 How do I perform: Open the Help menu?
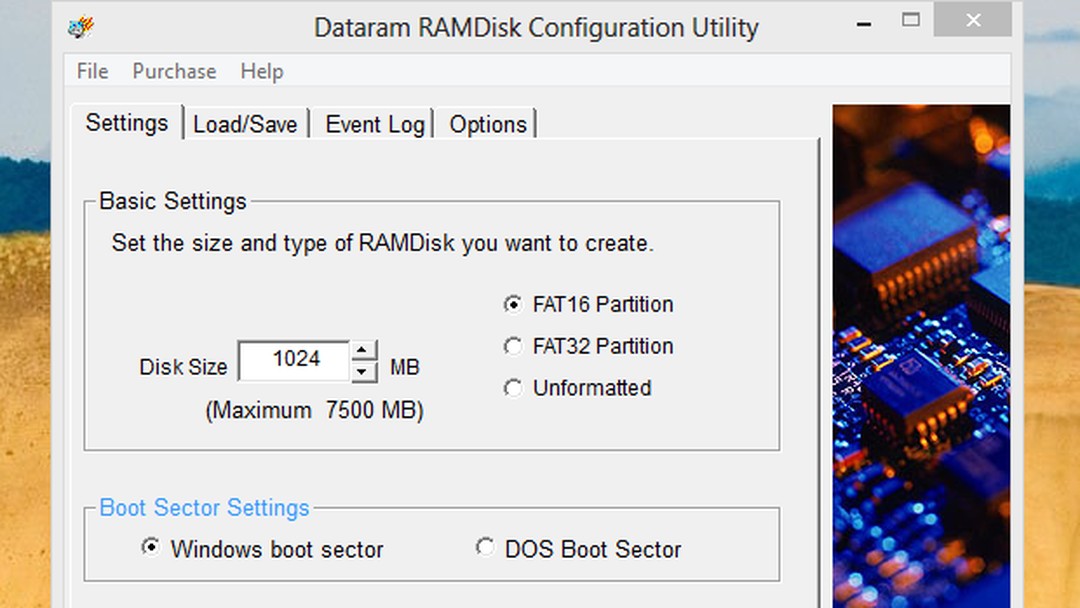(x=261, y=71)
